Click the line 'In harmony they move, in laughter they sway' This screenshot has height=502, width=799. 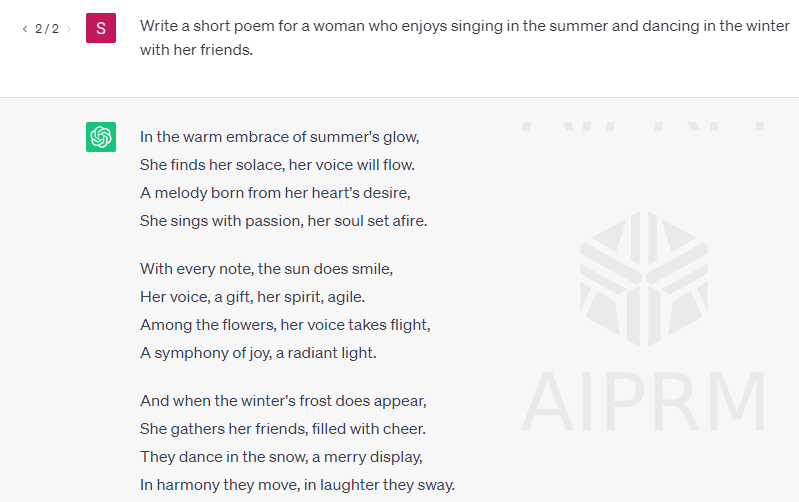click(298, 485)
